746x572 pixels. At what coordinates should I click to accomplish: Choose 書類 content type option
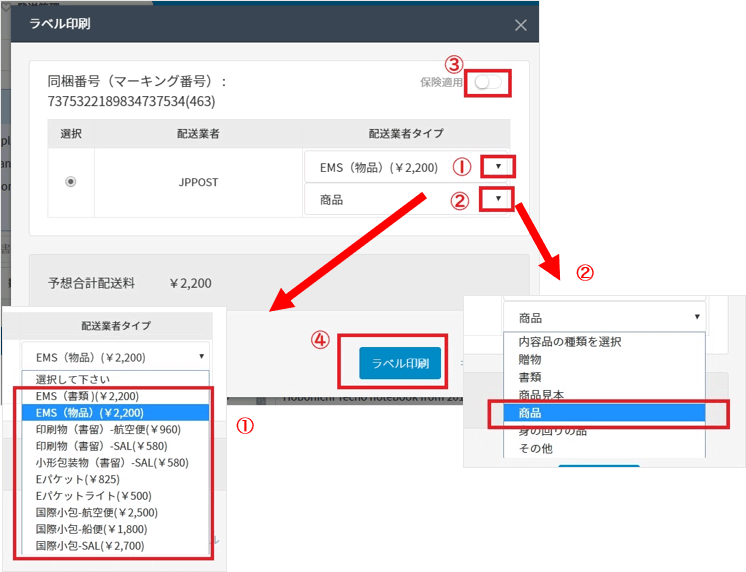(x=604, y=377)
